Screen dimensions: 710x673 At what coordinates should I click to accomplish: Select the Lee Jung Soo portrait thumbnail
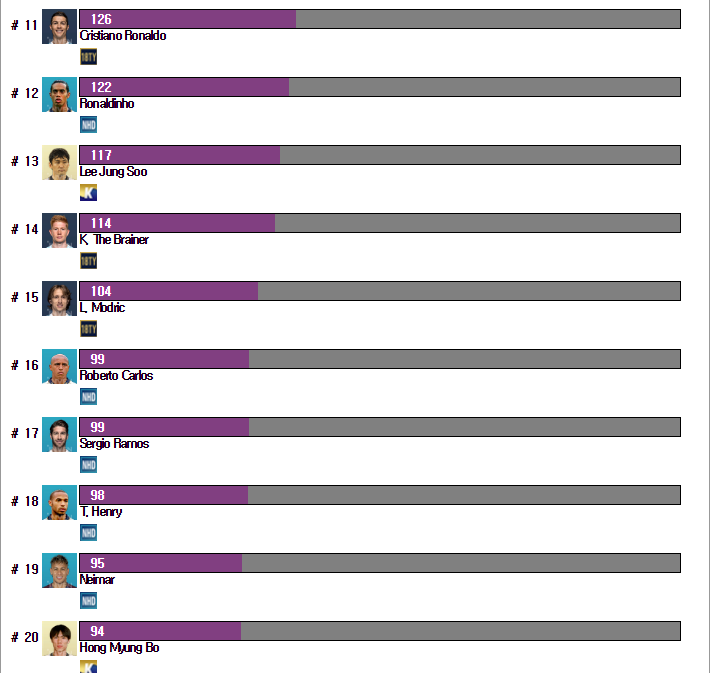point(59,162)
